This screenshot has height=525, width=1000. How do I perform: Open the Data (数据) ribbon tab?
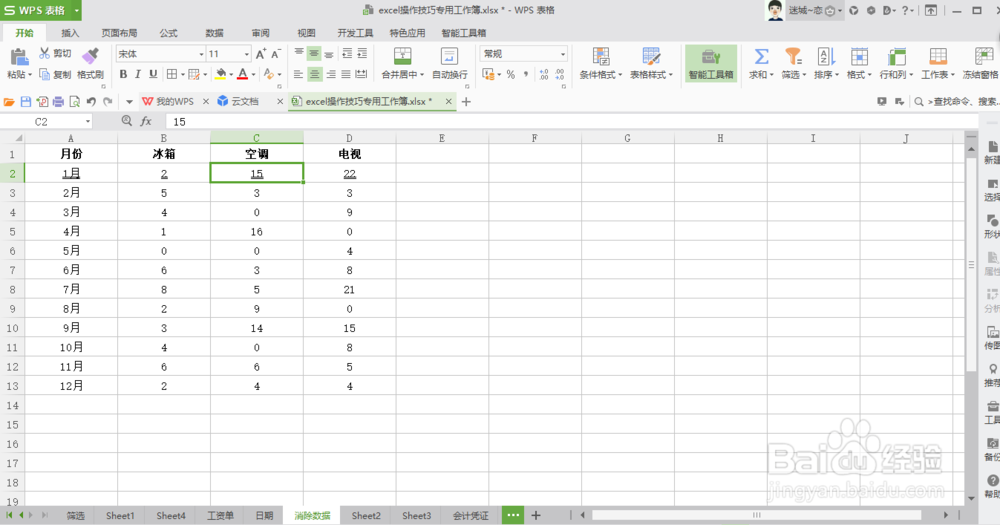click(214, 33)
